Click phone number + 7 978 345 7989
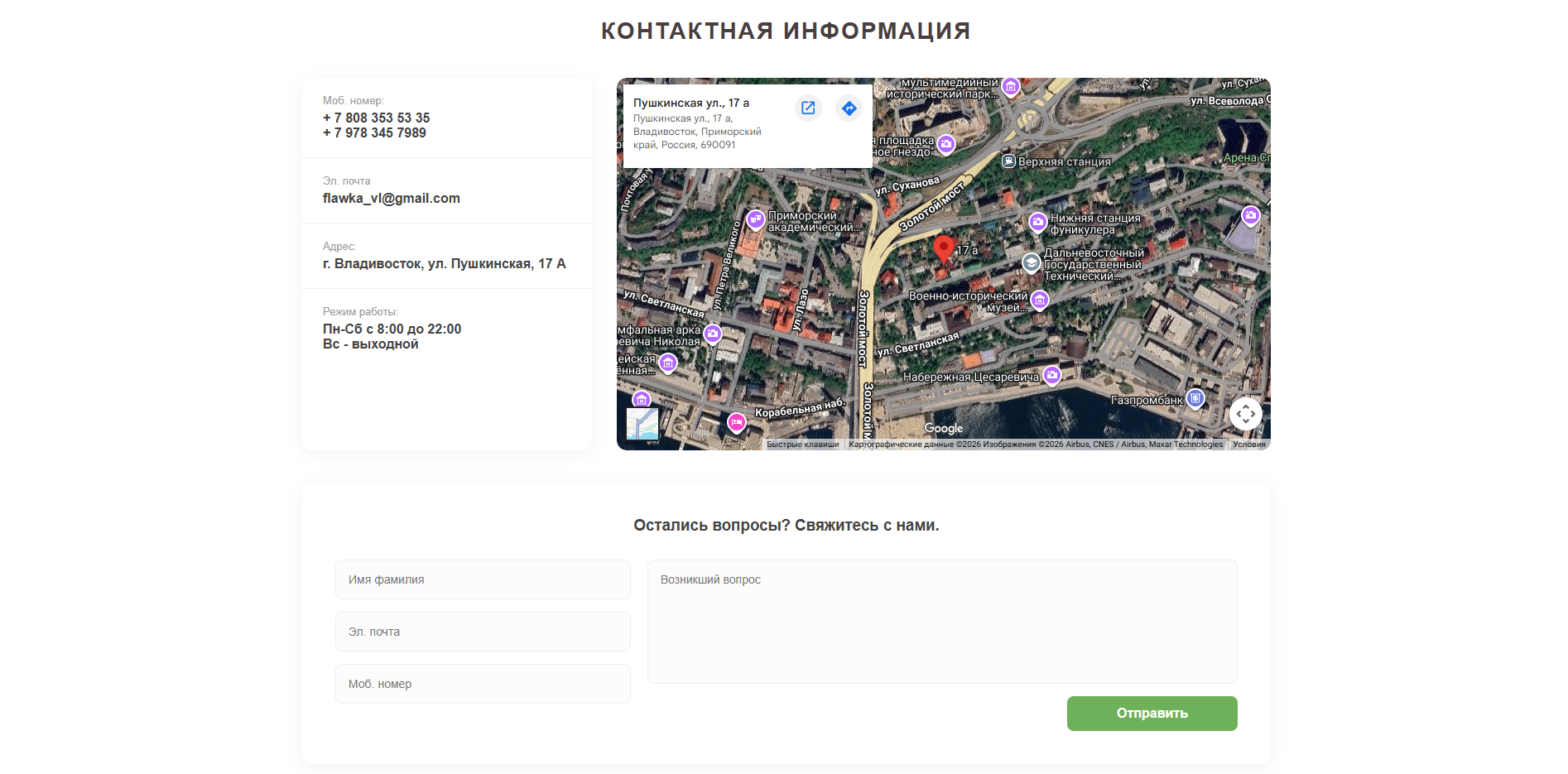Image resolution: width=1568 pixels, height=774 pixels. (x=374, y=132)
